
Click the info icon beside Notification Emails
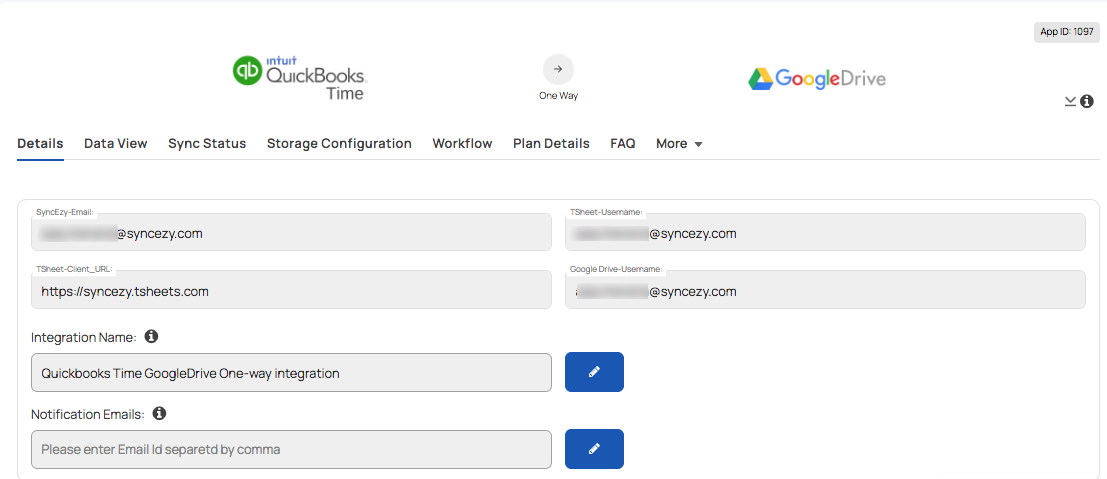(x=160, y=413)
